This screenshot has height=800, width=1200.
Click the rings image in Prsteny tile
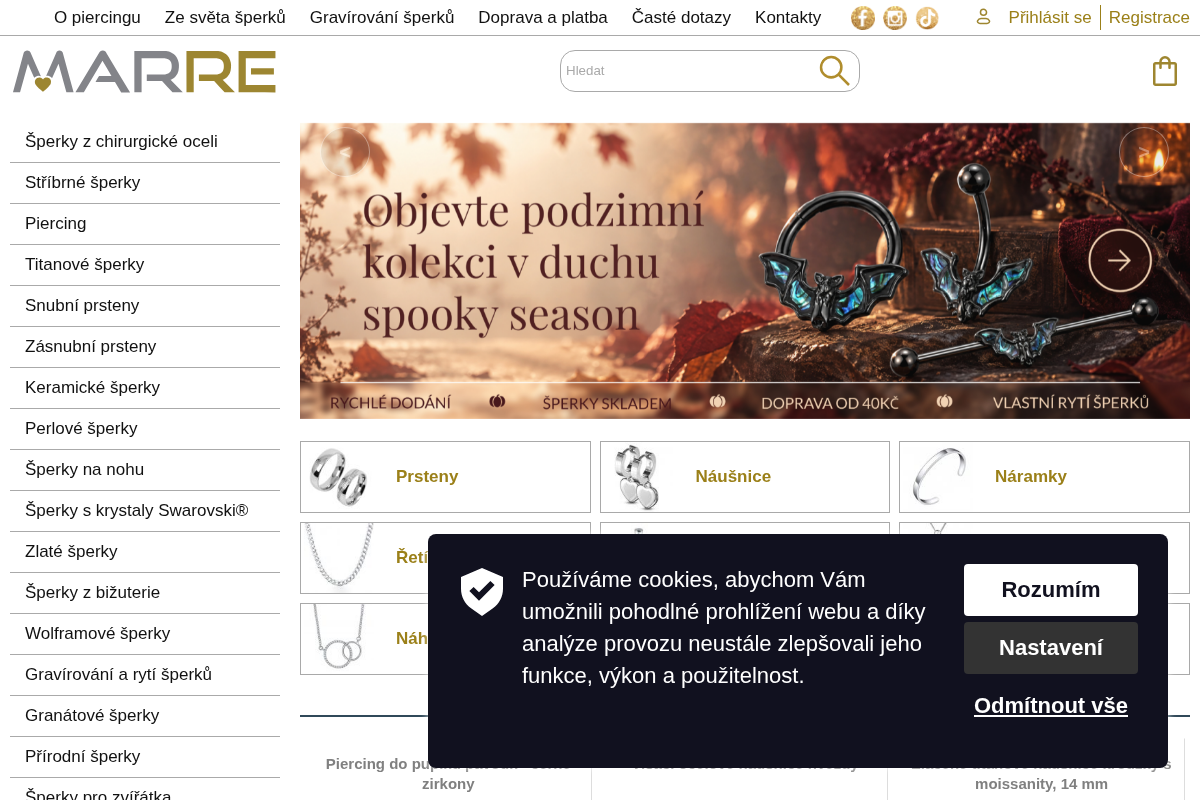(x=338, y=477)
